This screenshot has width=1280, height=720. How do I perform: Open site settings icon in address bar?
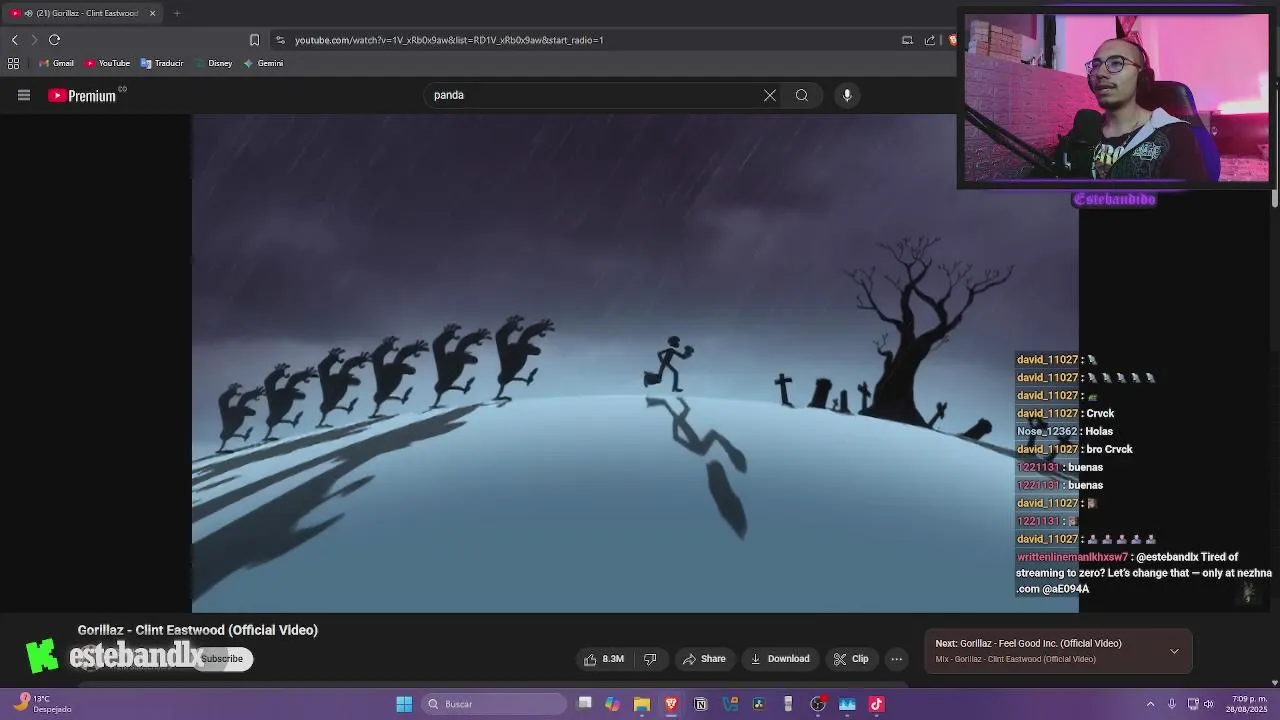(280, 40)
